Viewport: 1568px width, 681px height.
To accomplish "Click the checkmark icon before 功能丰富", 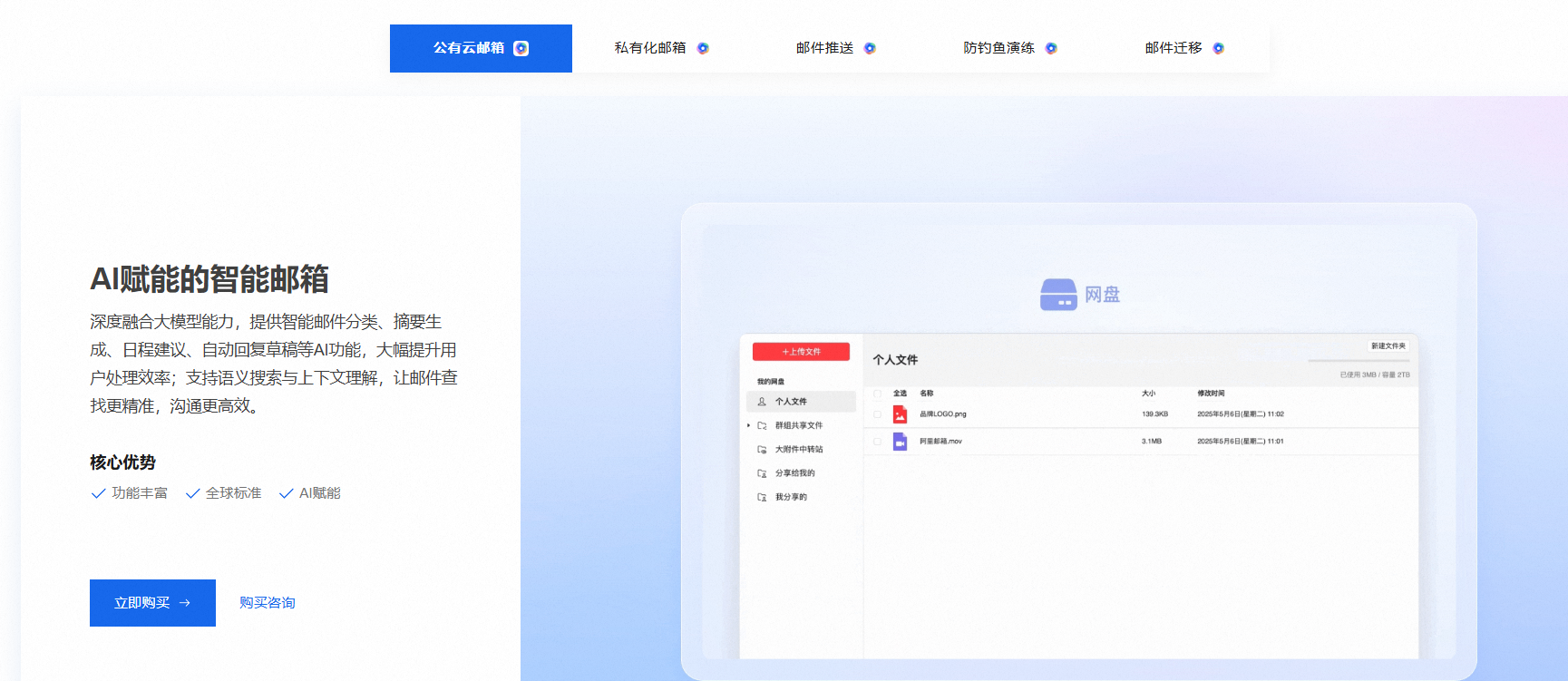I will pos(99,493).
